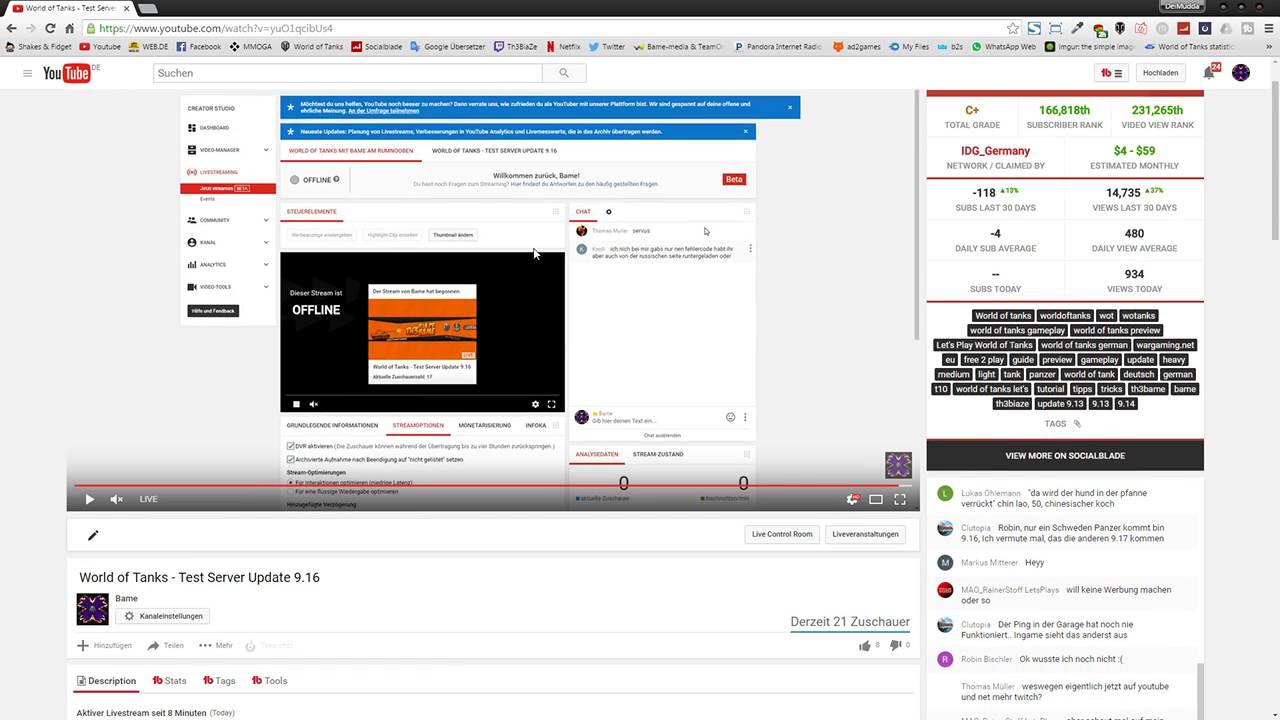Switch to Streamoptionen tab

click(418, 425)
